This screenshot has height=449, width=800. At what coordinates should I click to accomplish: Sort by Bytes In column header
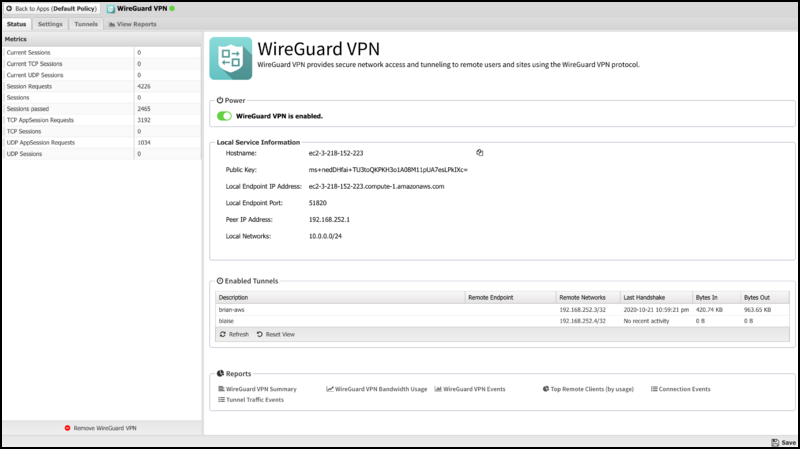click(x=716, y=297)
